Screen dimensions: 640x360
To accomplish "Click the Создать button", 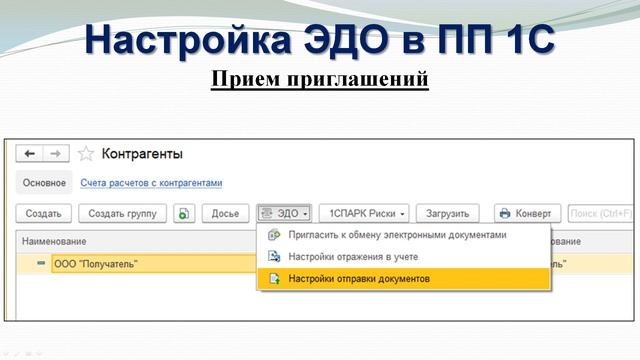I will (44, 213).
